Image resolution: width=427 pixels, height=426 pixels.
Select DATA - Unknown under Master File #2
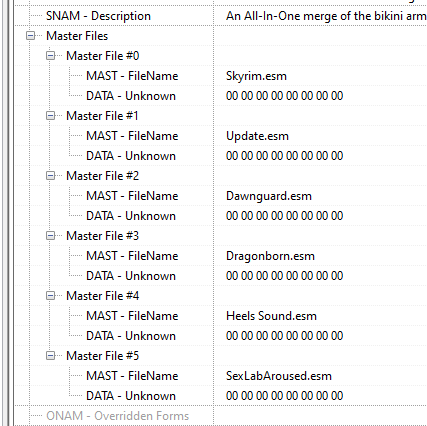tap(131, 216)
